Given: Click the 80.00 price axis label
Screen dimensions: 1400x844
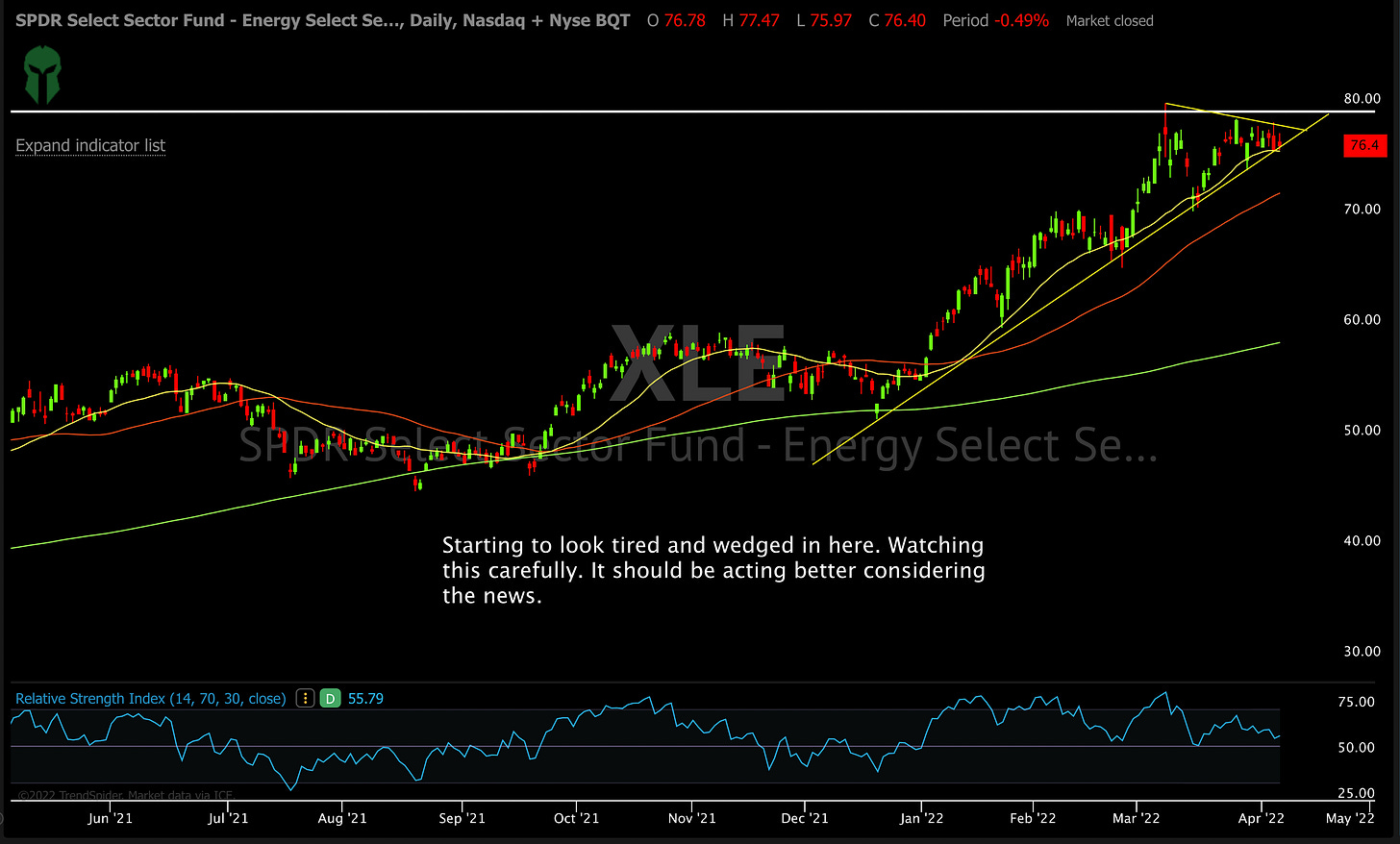Looking at the screenshot, I should click(1362, 99).
